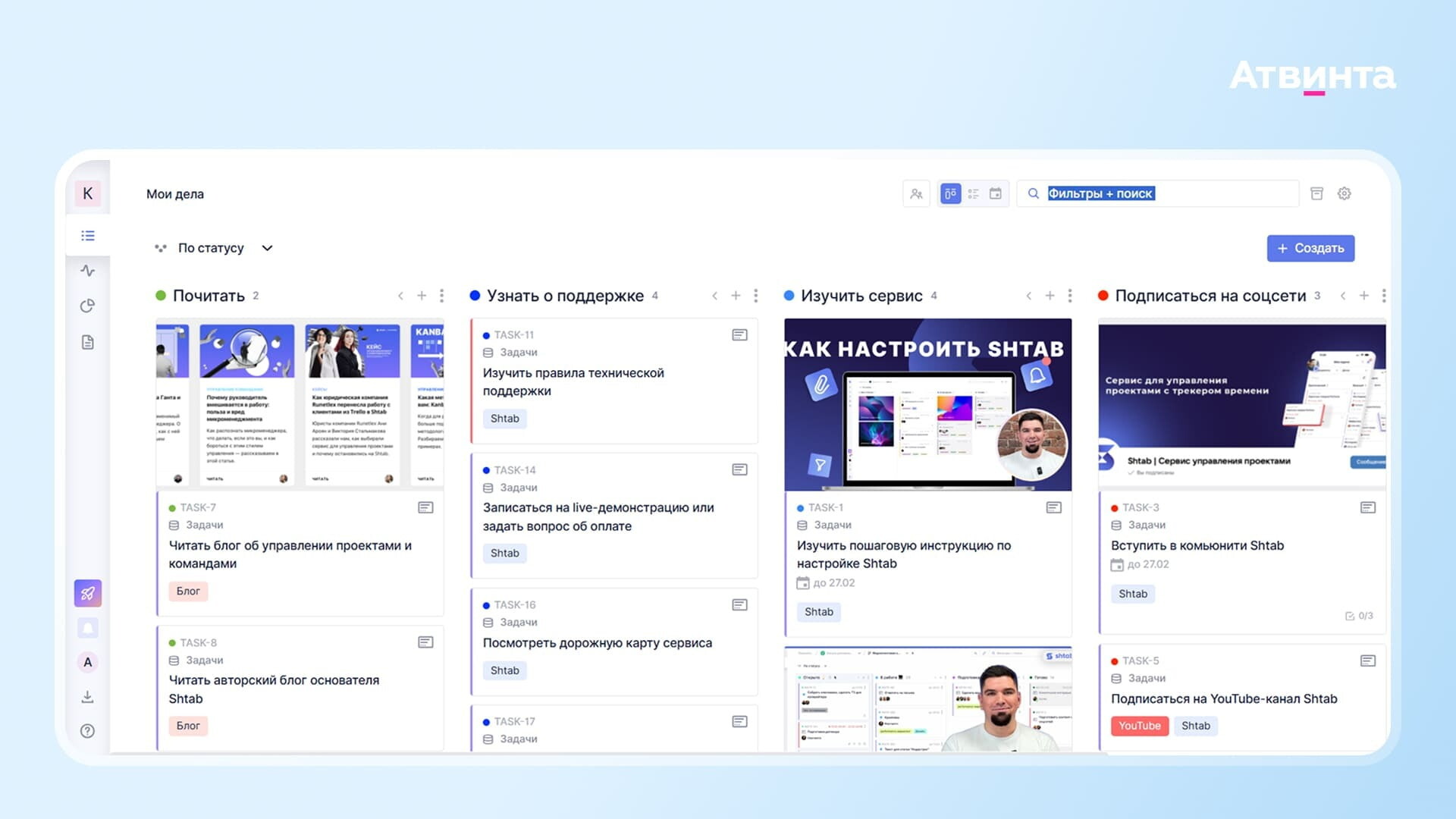Screen dimensions: 1456x819
Task: Open the TASK-1 card details icon
Action: coord(1053,507)
